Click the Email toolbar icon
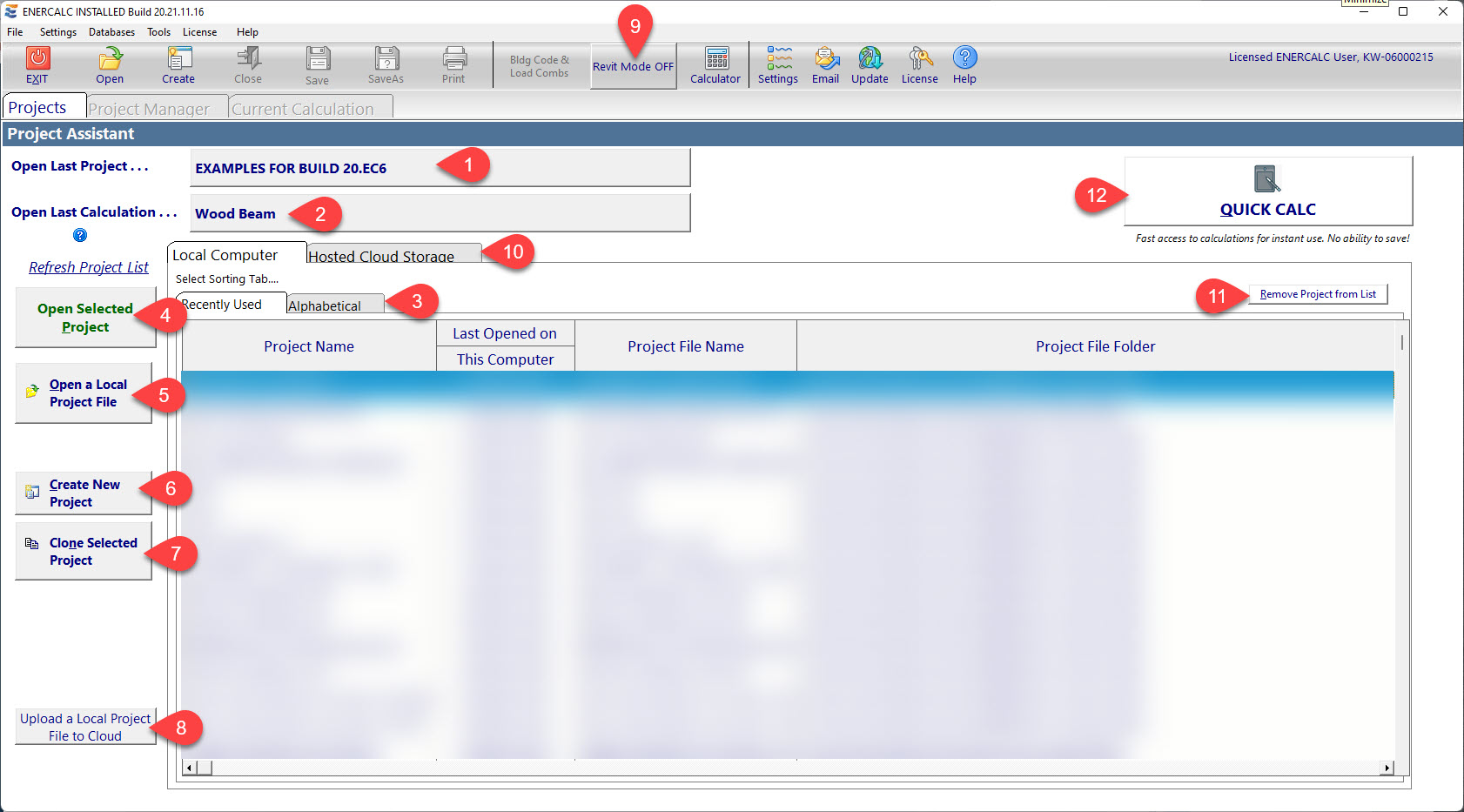This screenshot has width=1464, height=812. coord(825,58)
